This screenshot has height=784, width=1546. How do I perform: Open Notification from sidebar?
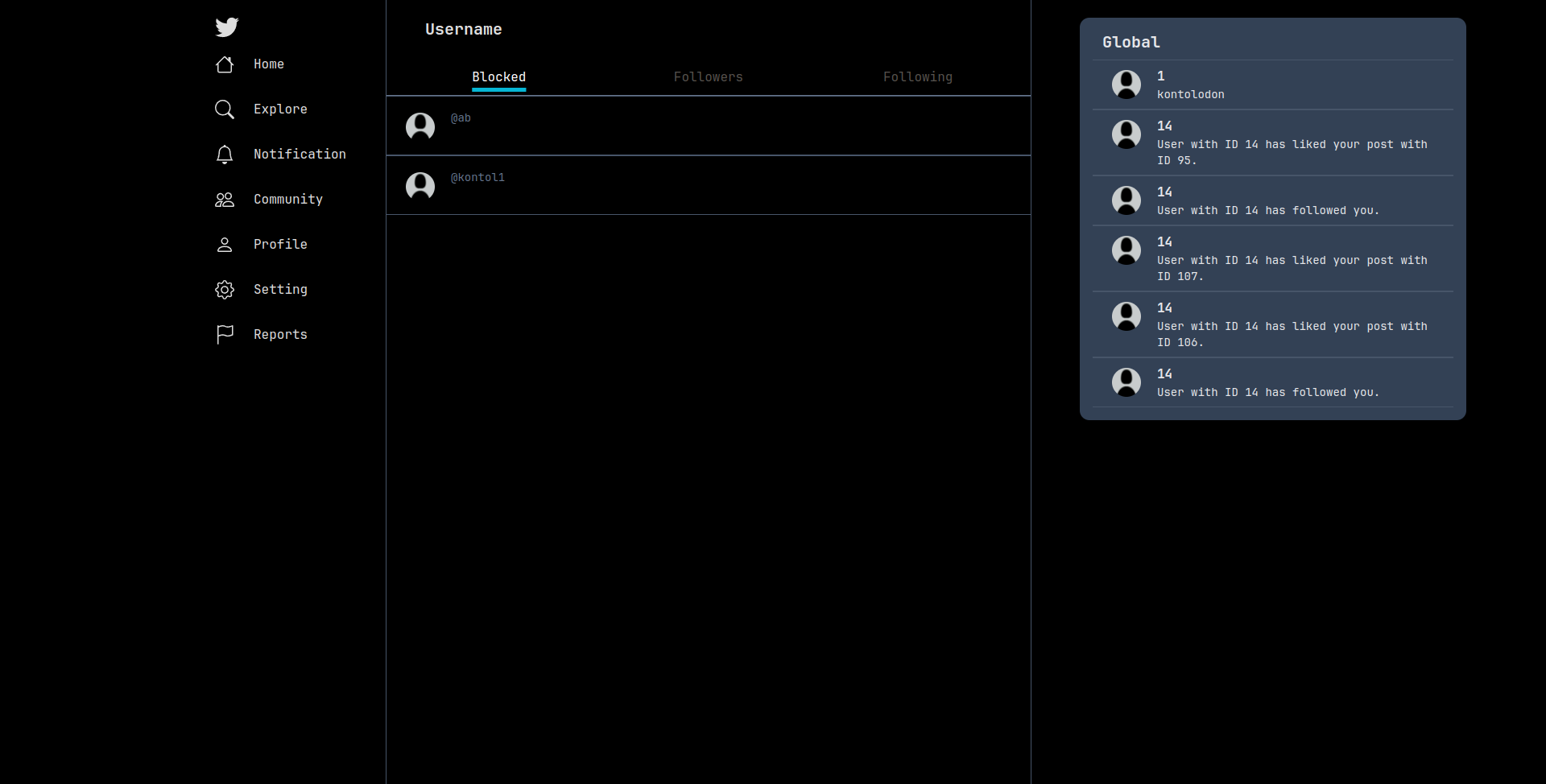300,155
